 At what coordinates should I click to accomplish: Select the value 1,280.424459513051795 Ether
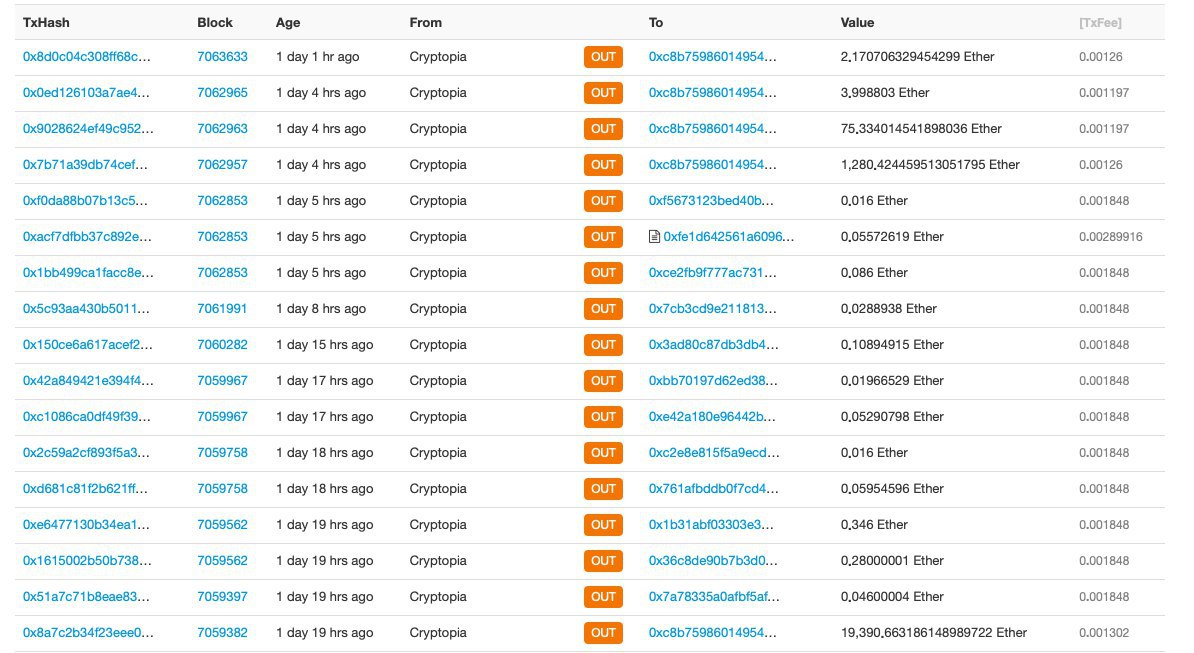pos(930,164)
